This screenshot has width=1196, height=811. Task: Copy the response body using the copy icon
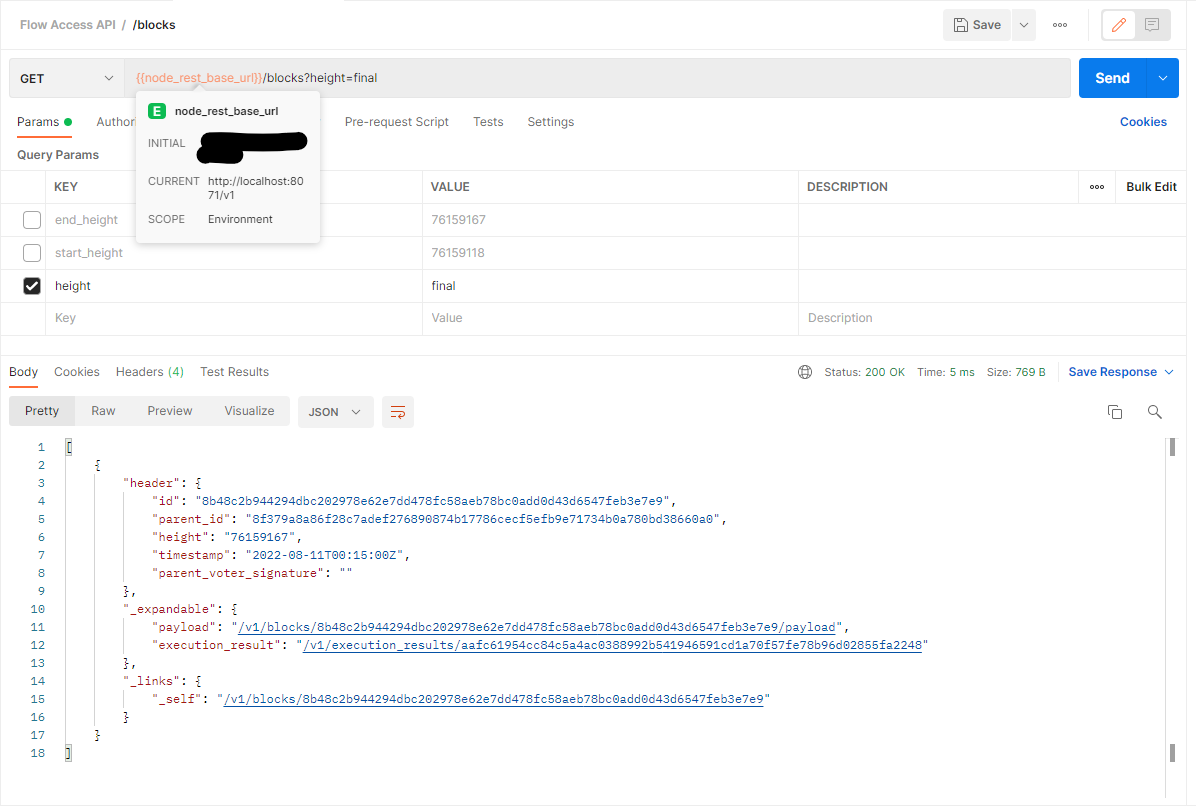click(1115, 411)
